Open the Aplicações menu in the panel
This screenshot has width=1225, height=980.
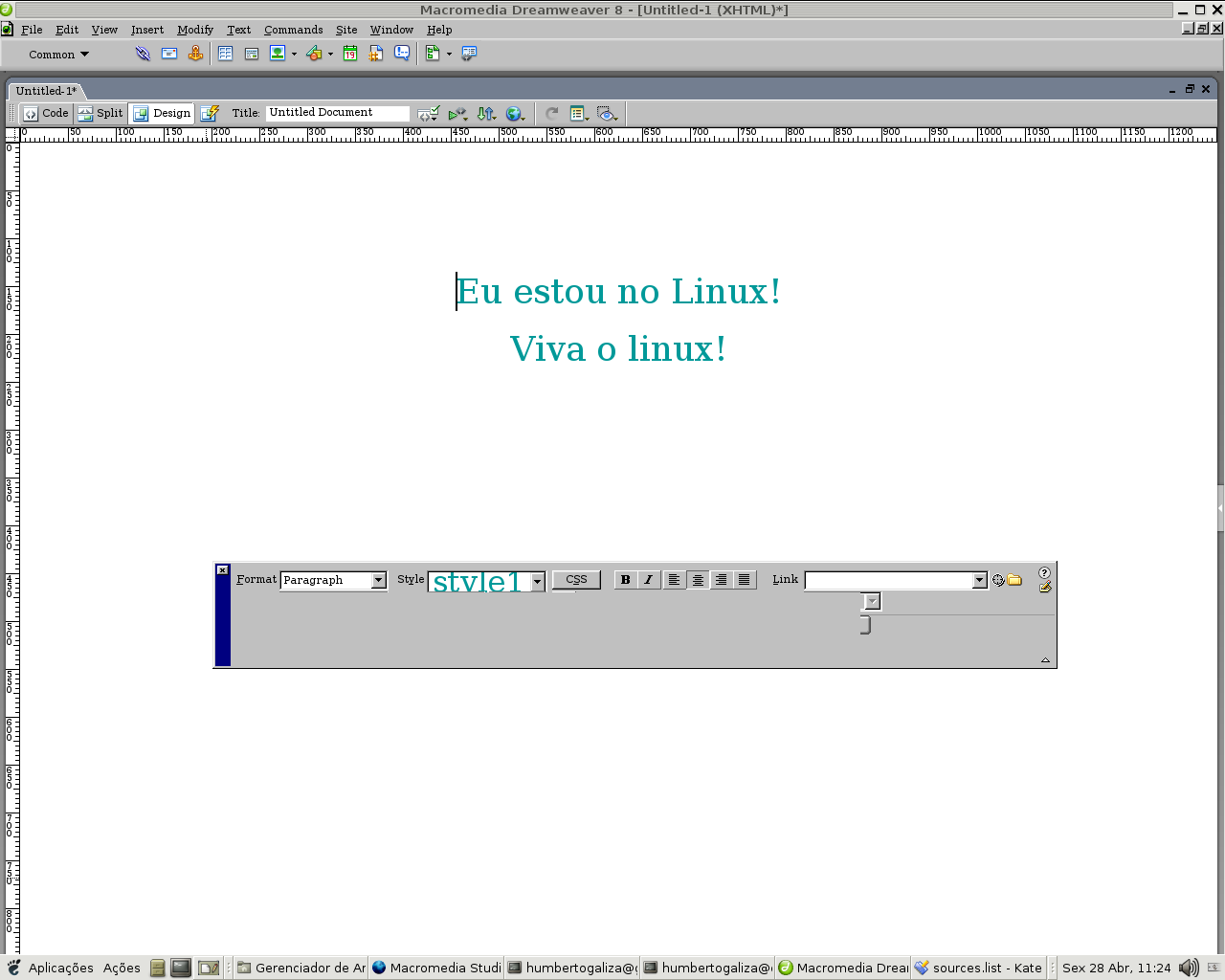[61, 968]
